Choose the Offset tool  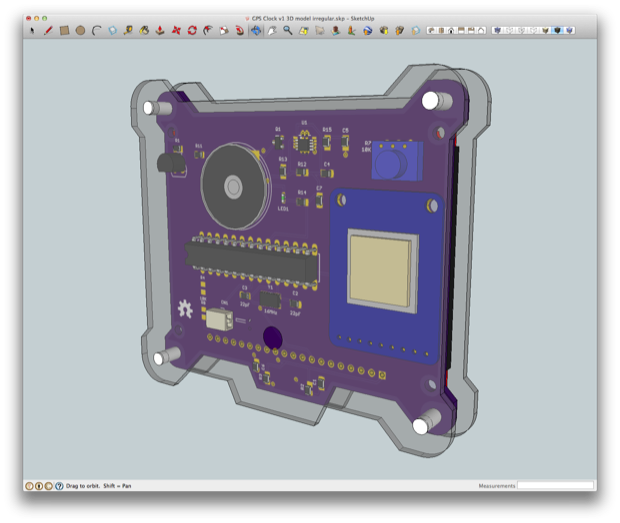pos(208,30)
